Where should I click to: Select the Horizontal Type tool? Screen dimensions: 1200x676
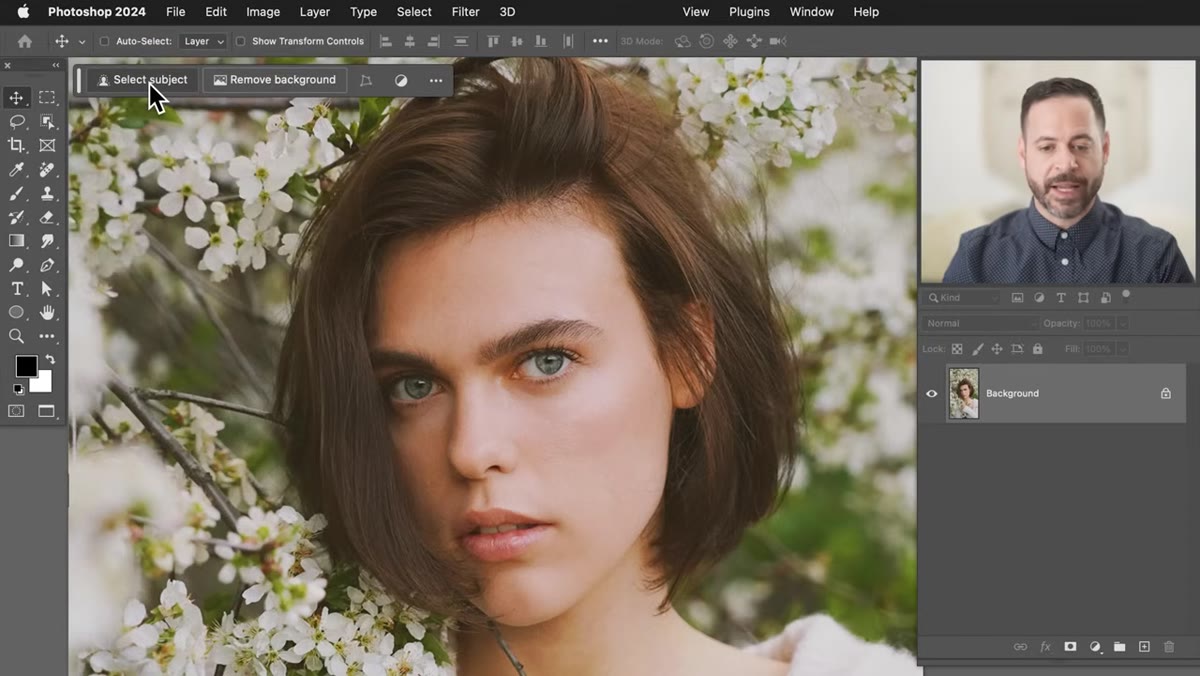pos(17,289)
